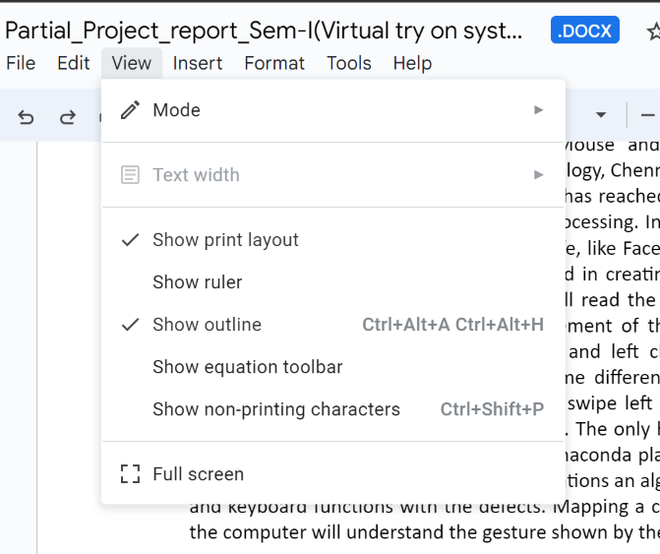Open the Help menu
Image resolution: width=660 pixels, height=554 pixels.
coord(412,64)
